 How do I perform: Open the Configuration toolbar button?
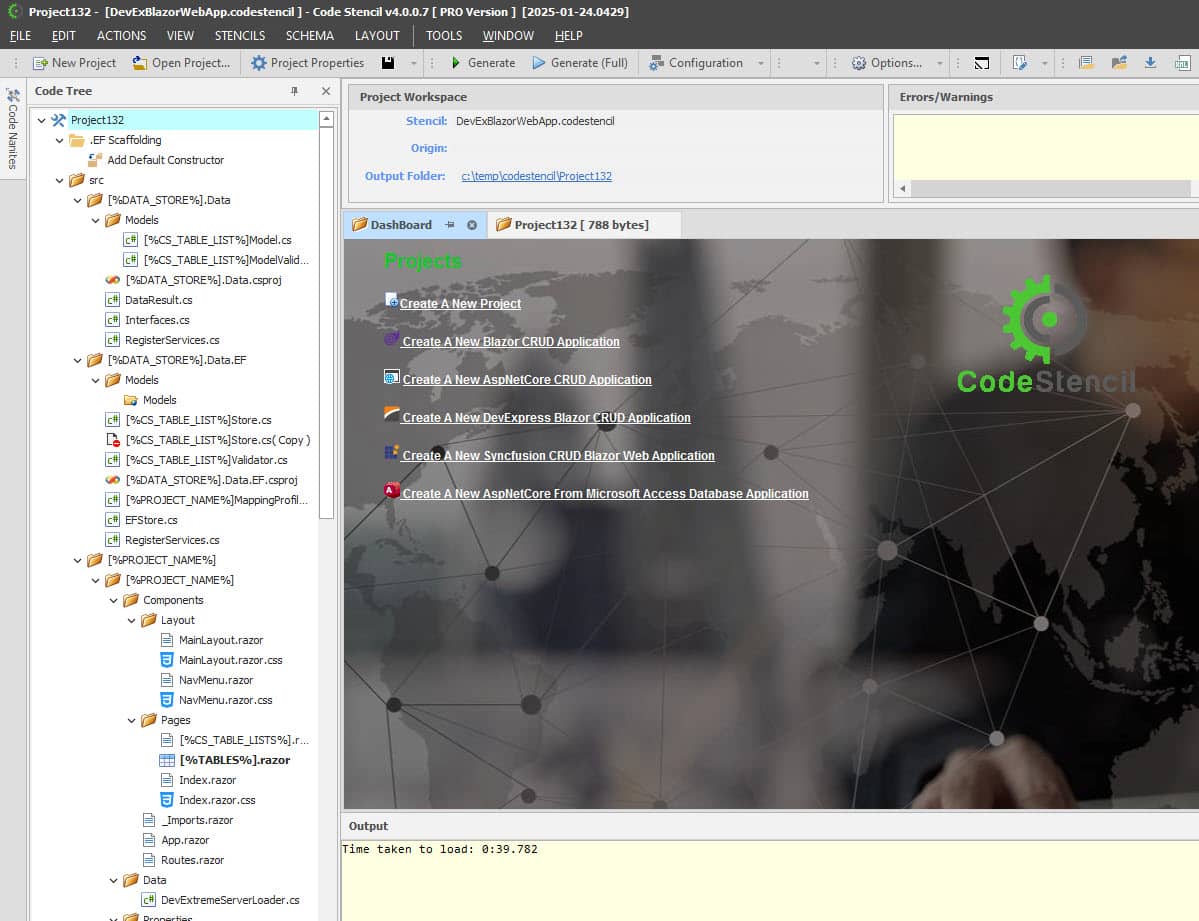(x=696, y=63)
